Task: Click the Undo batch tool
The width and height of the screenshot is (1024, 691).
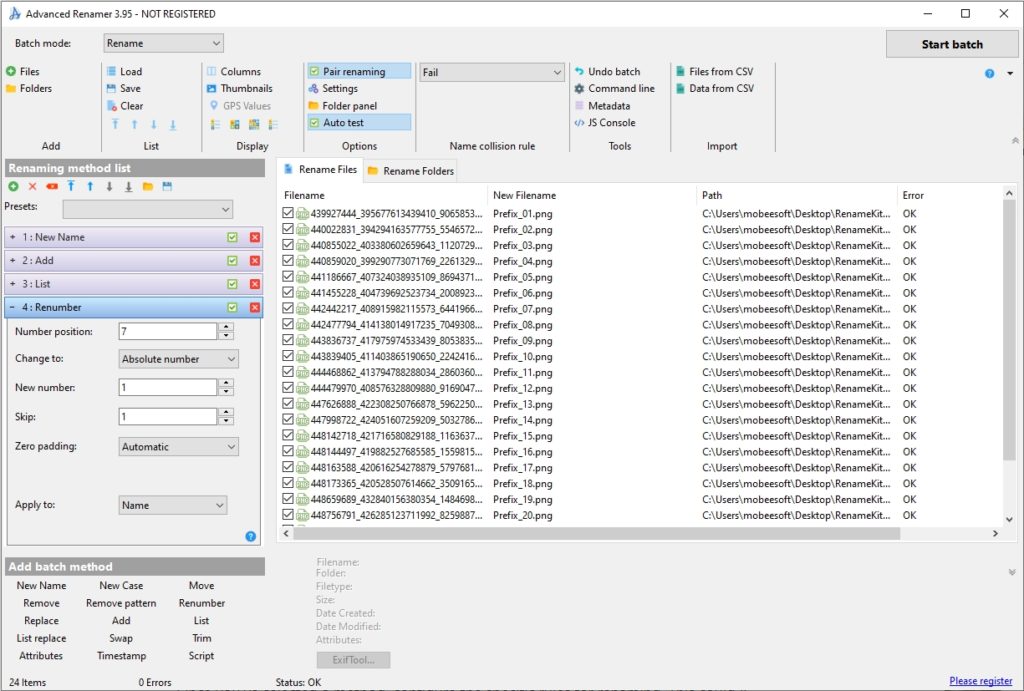Action: coord(612,71)
